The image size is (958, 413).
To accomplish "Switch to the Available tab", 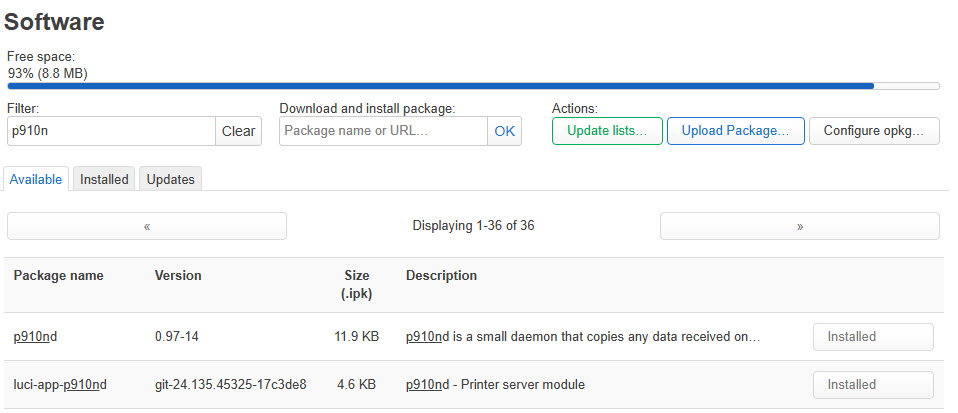I will point(36,179).
